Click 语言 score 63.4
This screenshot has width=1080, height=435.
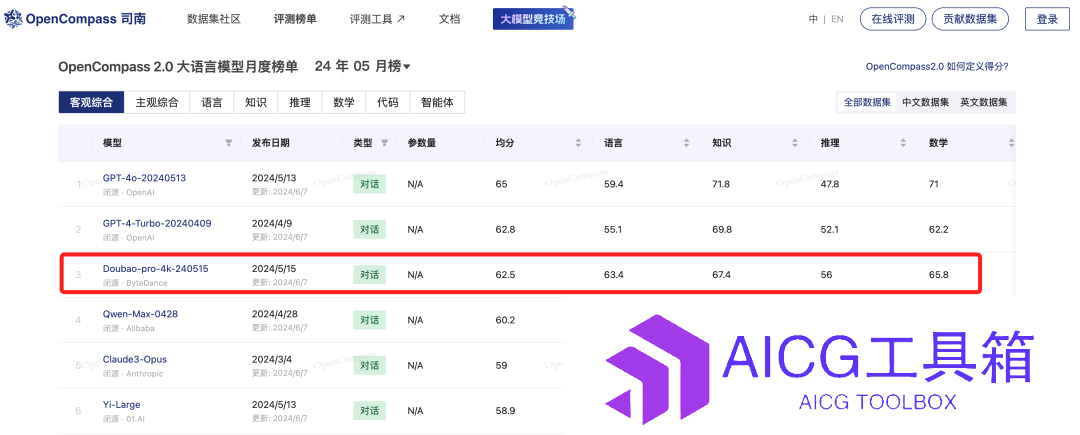coord(613,275)
